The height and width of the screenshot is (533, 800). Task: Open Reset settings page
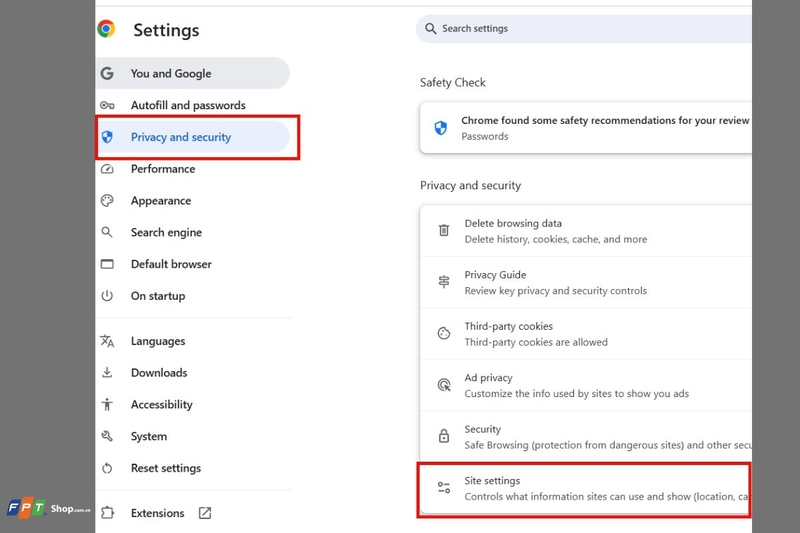point(193,468)
